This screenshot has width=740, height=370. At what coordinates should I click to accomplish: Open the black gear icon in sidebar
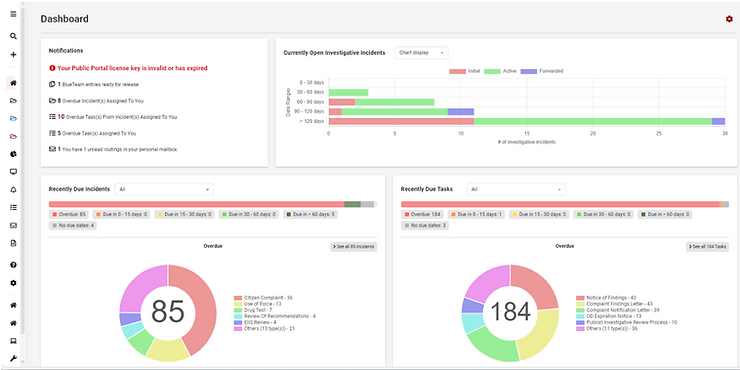pyautogui.click(x=13, y=283)
